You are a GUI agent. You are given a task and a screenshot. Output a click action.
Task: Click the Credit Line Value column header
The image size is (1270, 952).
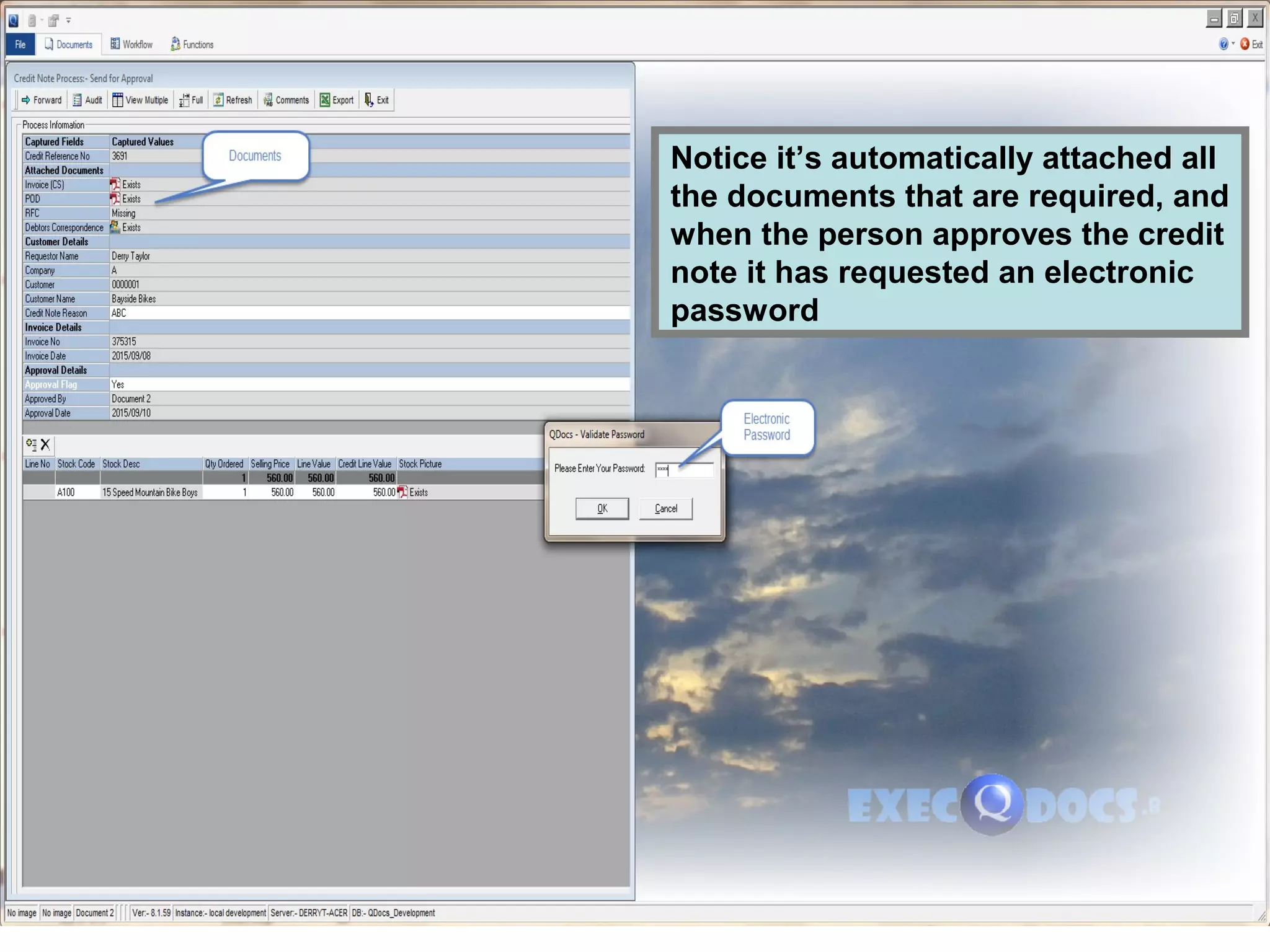pos(366,464)
